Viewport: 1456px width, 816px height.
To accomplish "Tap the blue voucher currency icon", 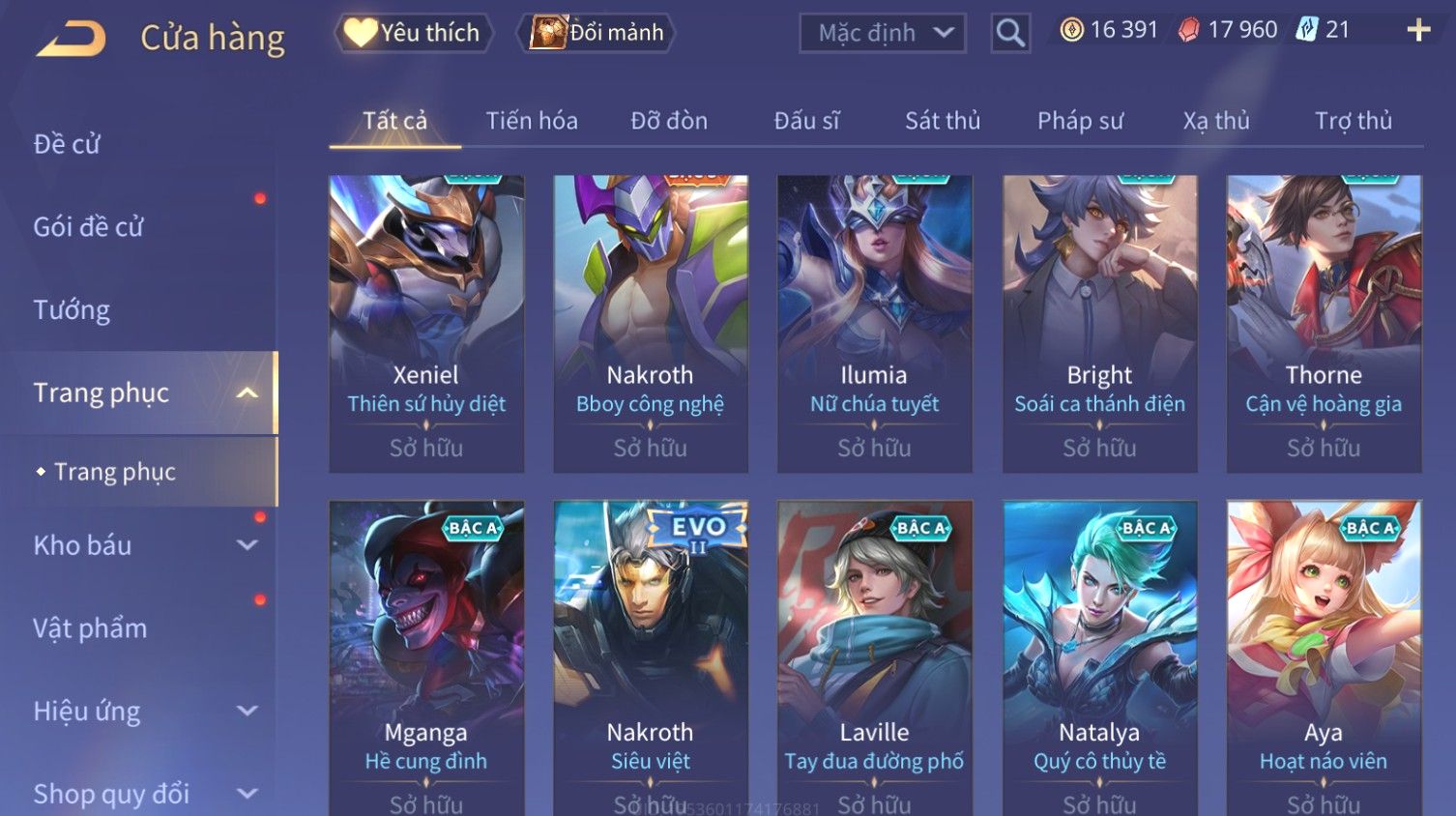I will [1307, 30].
